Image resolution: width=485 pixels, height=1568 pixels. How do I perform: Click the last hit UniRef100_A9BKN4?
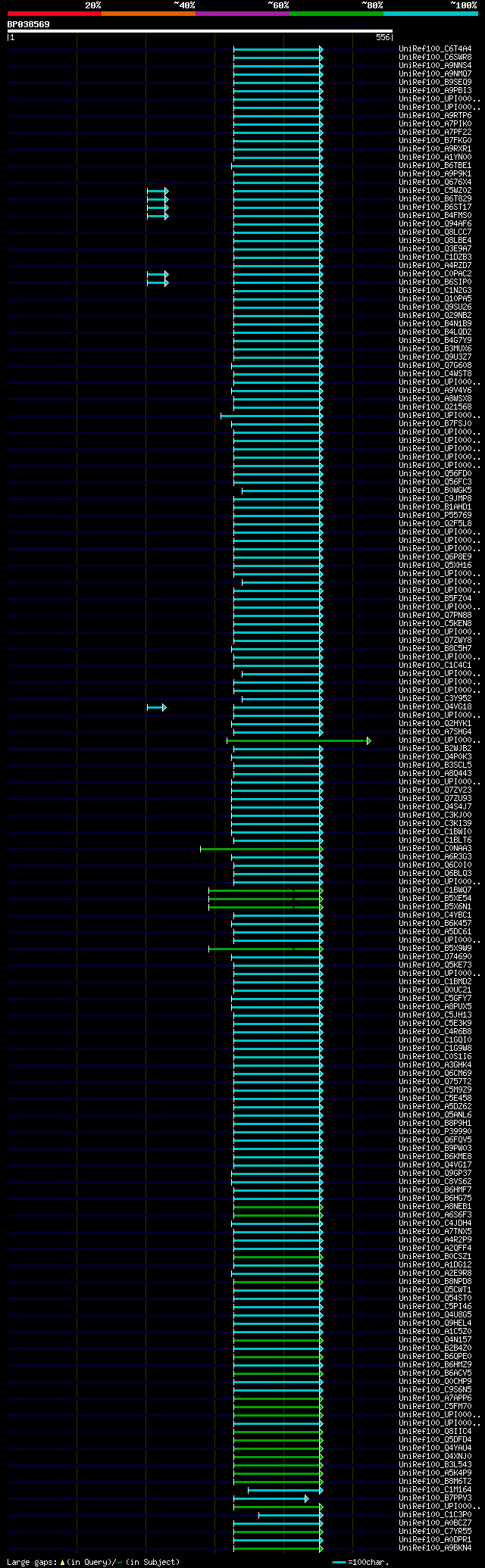click(x=435, y=1548)
